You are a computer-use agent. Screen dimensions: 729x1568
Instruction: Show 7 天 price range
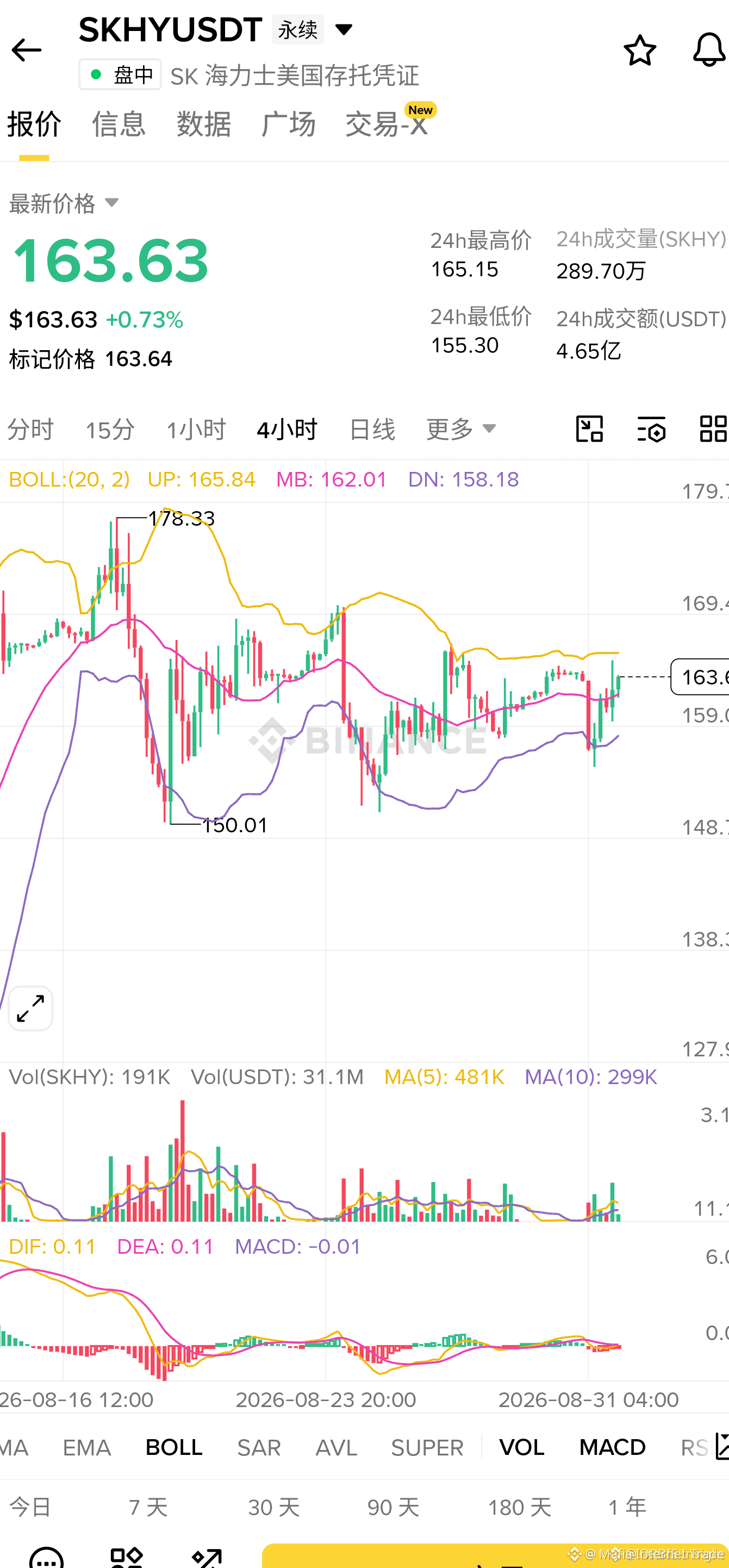pos(148,1507)
